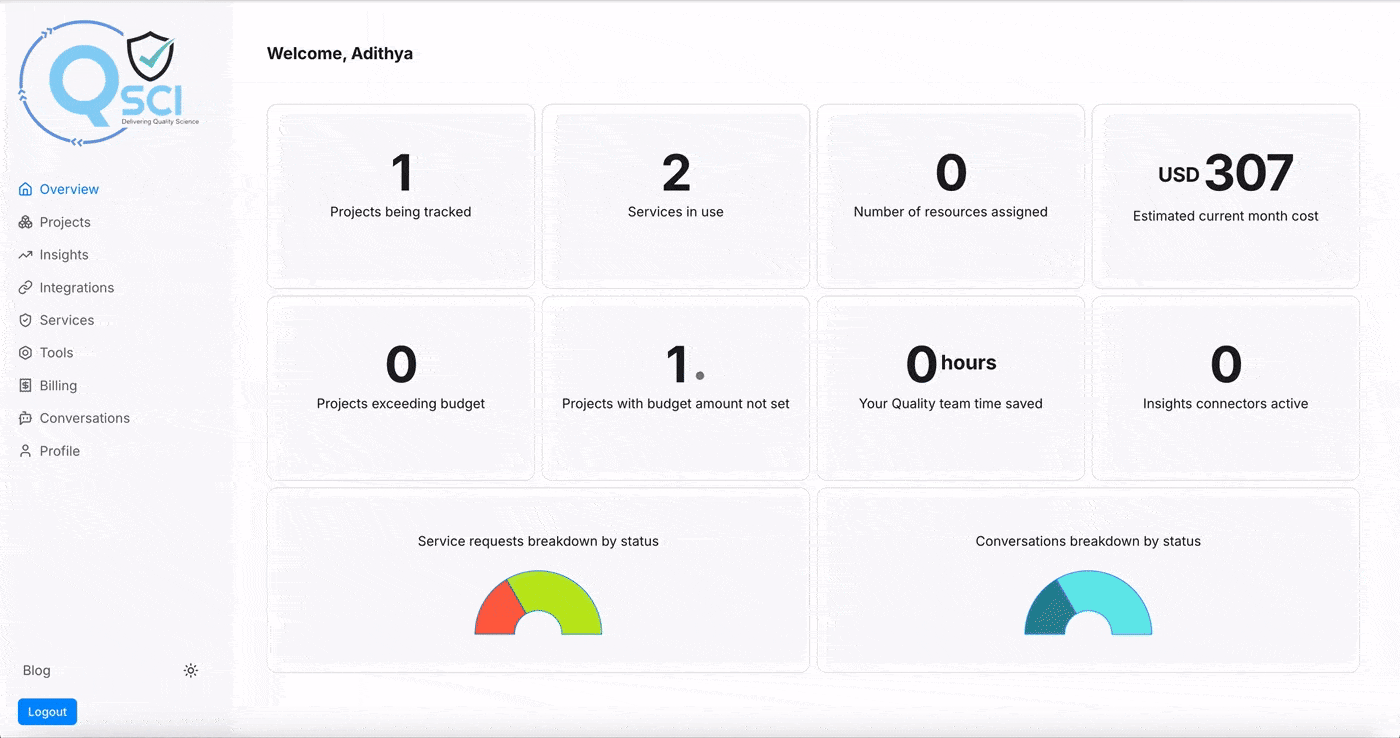Click the Projects icon in sidebar
The width and height of the screenshot is (1400, 738).
click(x=26, y=222)
